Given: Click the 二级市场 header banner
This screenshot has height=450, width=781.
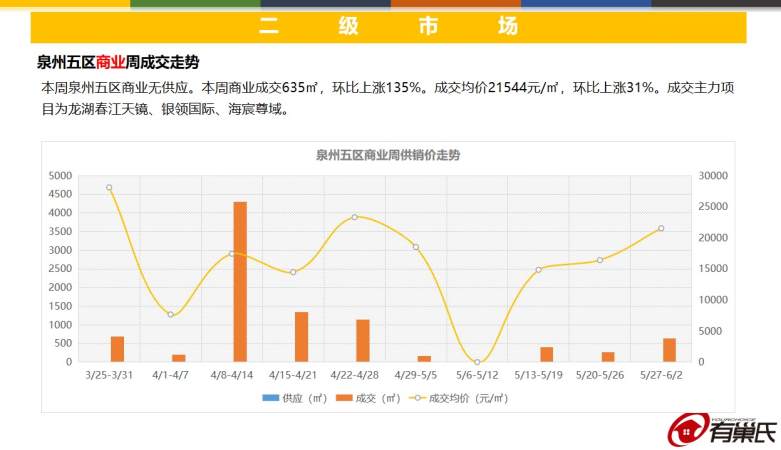Looking at the screenshot, I should tap(389, 27).
